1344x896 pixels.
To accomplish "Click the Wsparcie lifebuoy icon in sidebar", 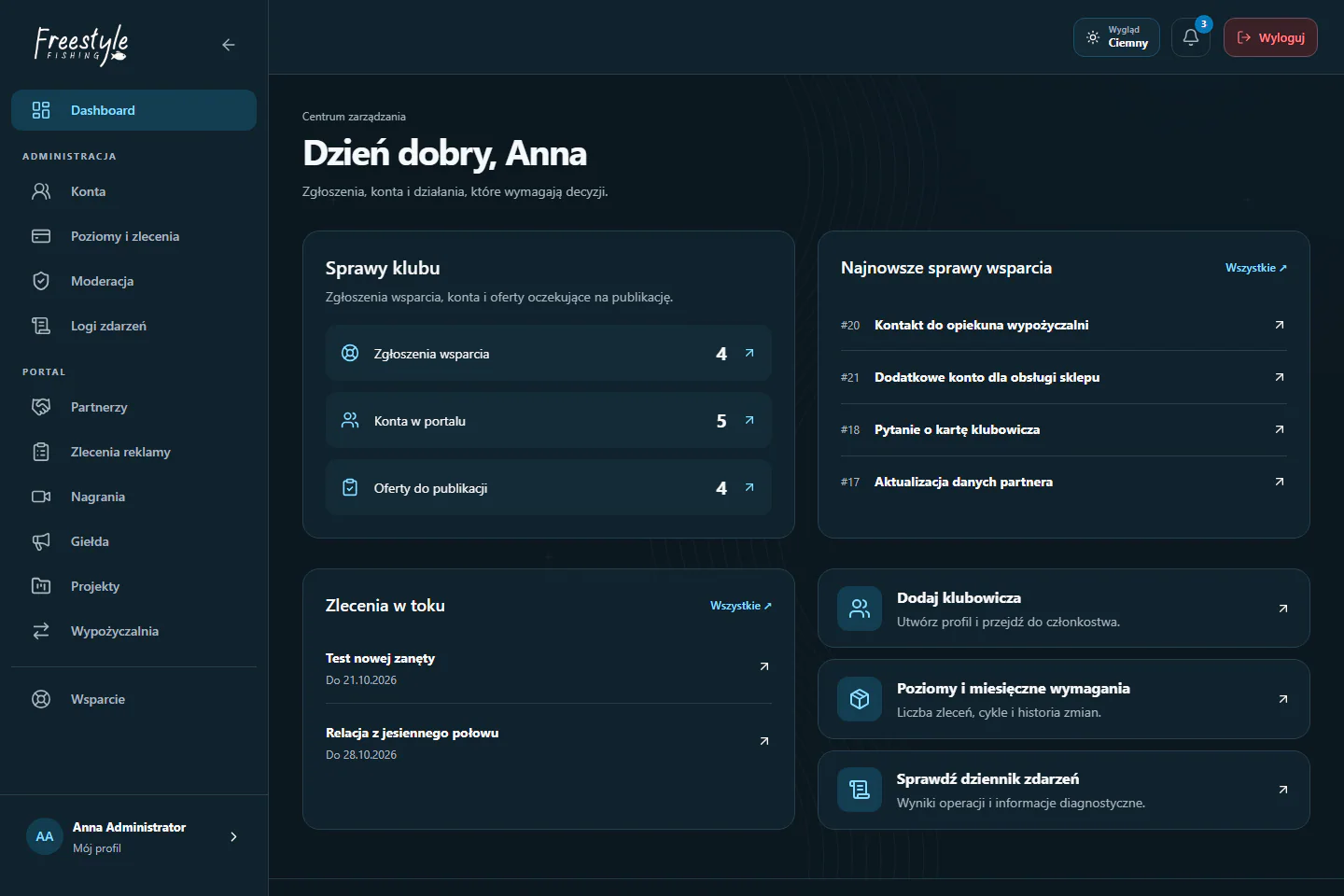I will 41,699.
